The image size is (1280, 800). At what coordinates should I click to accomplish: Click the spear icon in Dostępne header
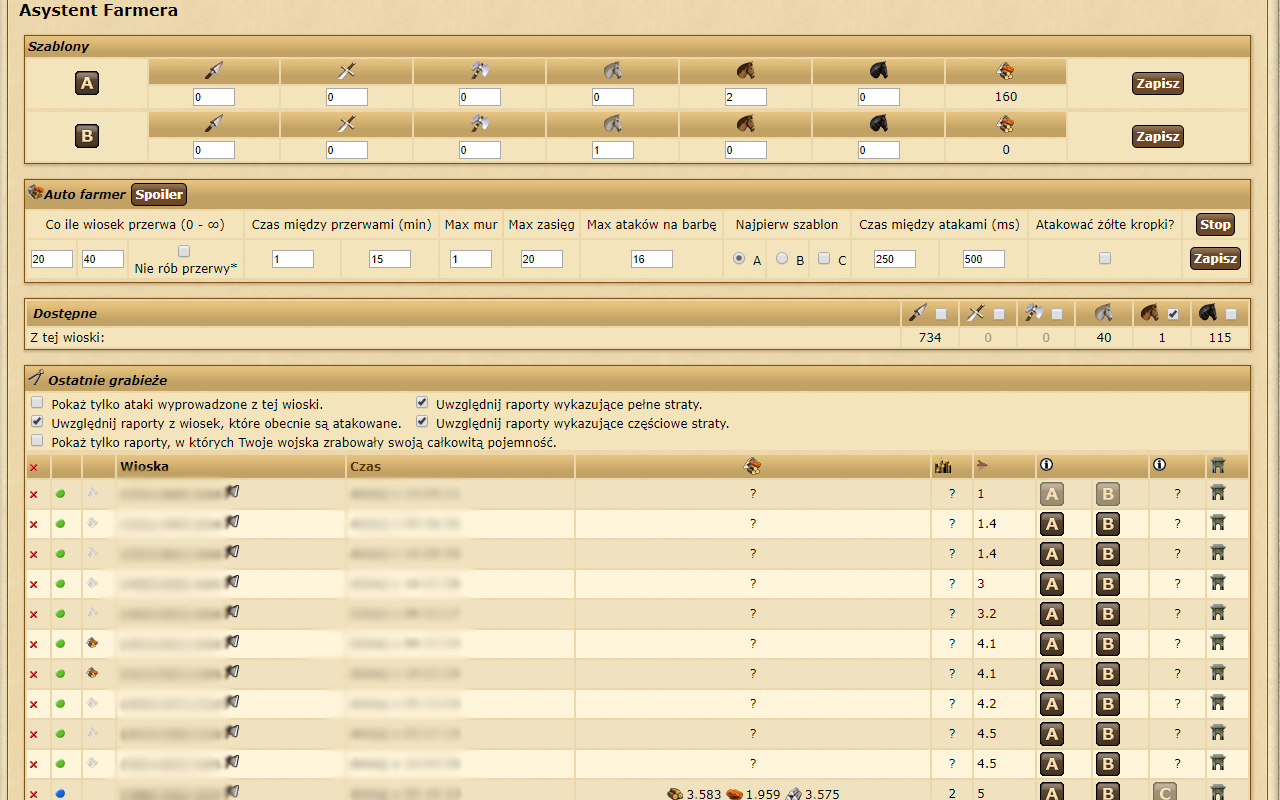tap(918, 313)
